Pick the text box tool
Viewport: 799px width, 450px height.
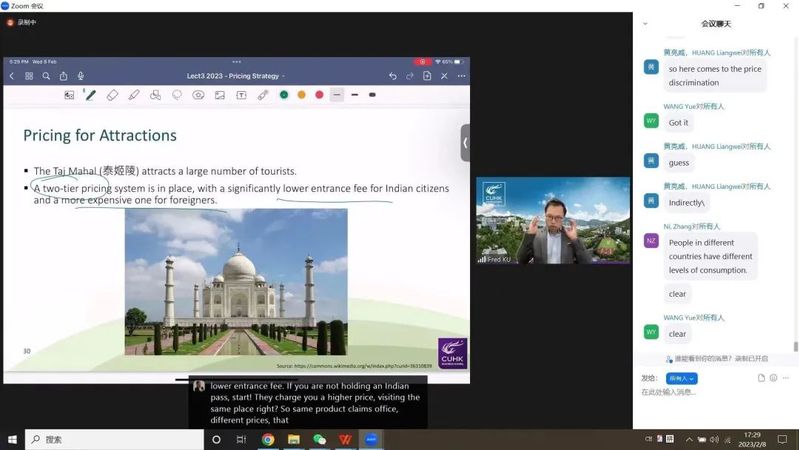coord(241,95)
